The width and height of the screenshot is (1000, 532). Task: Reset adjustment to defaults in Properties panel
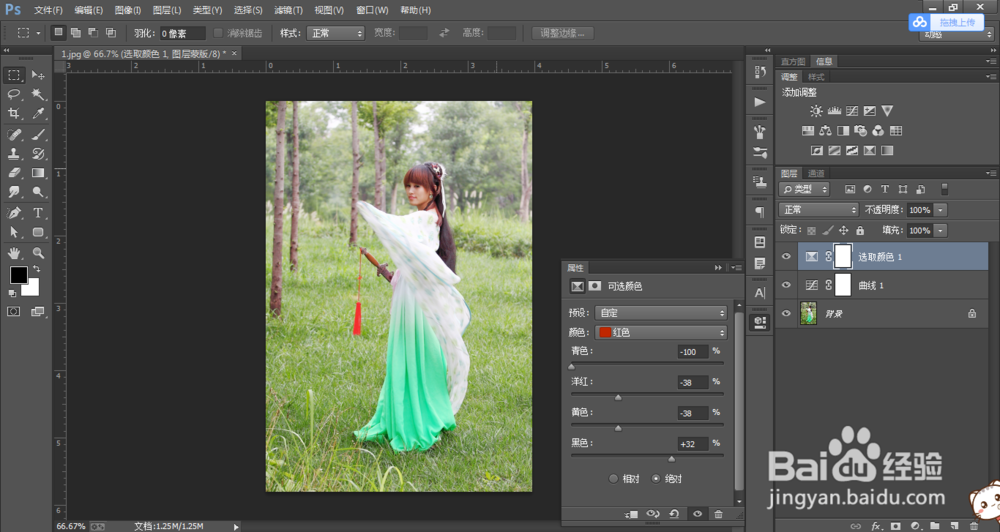tap(674, 514)
